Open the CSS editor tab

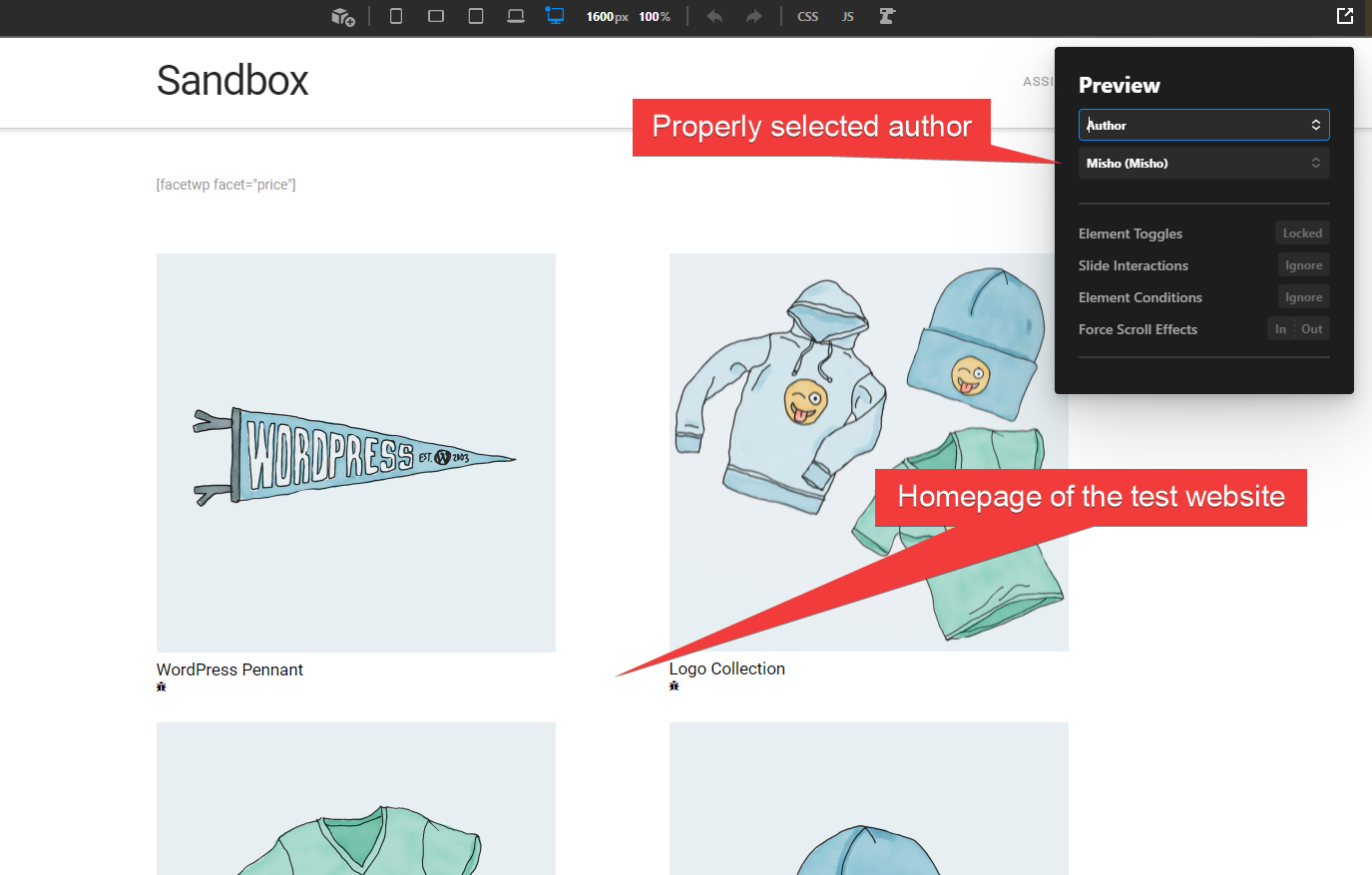[808, 16]
